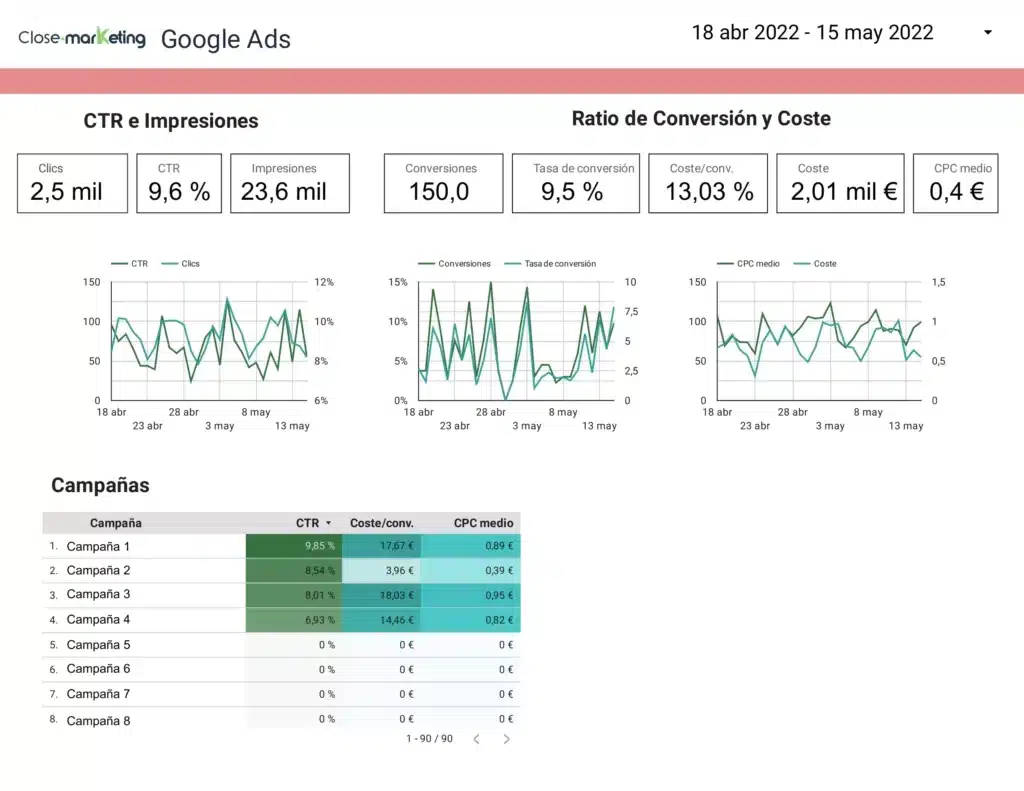
Task: Go to the next table page
Action: [507, 739]
